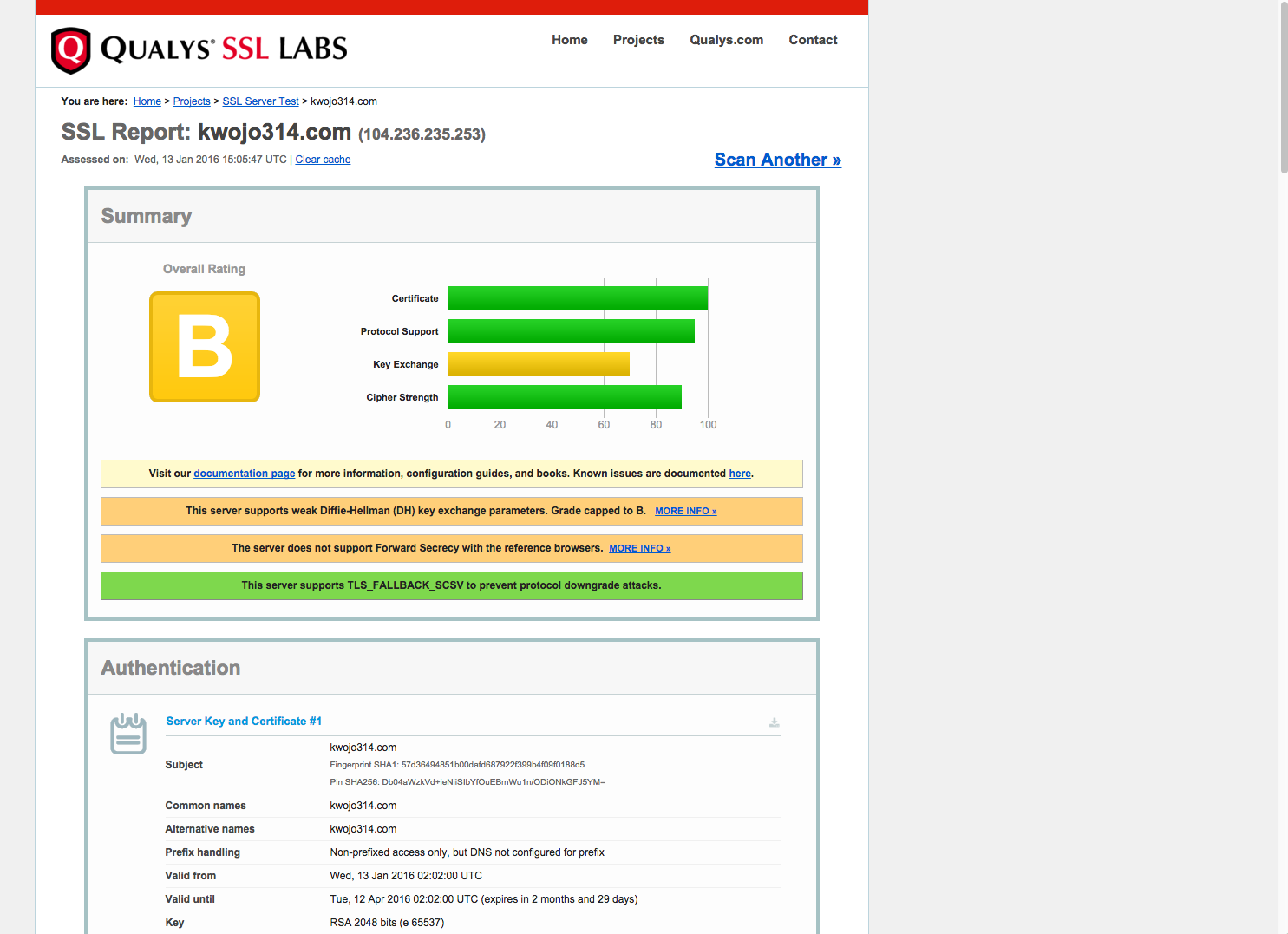Click the Overall Rating label

point(204,269)
